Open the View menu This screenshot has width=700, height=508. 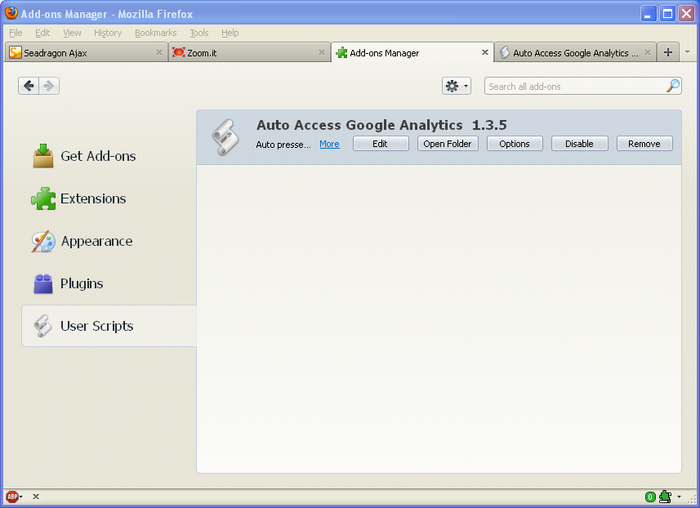tap(72, 33)
